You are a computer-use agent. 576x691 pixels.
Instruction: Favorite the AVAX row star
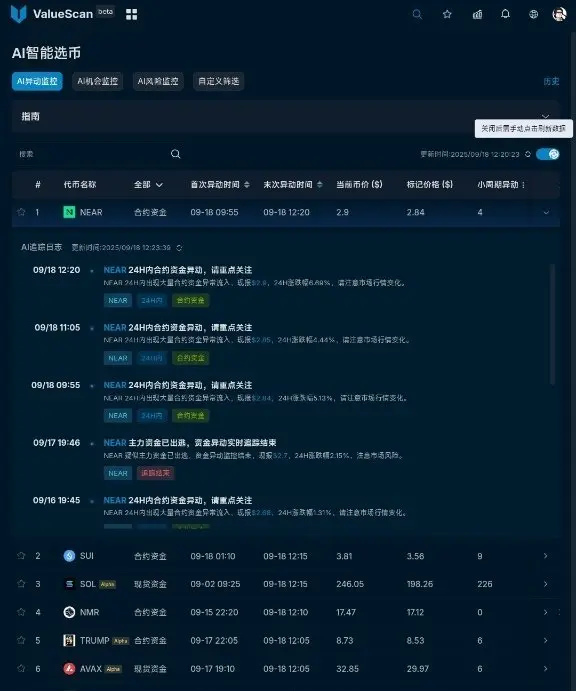[x=21, y=669]
